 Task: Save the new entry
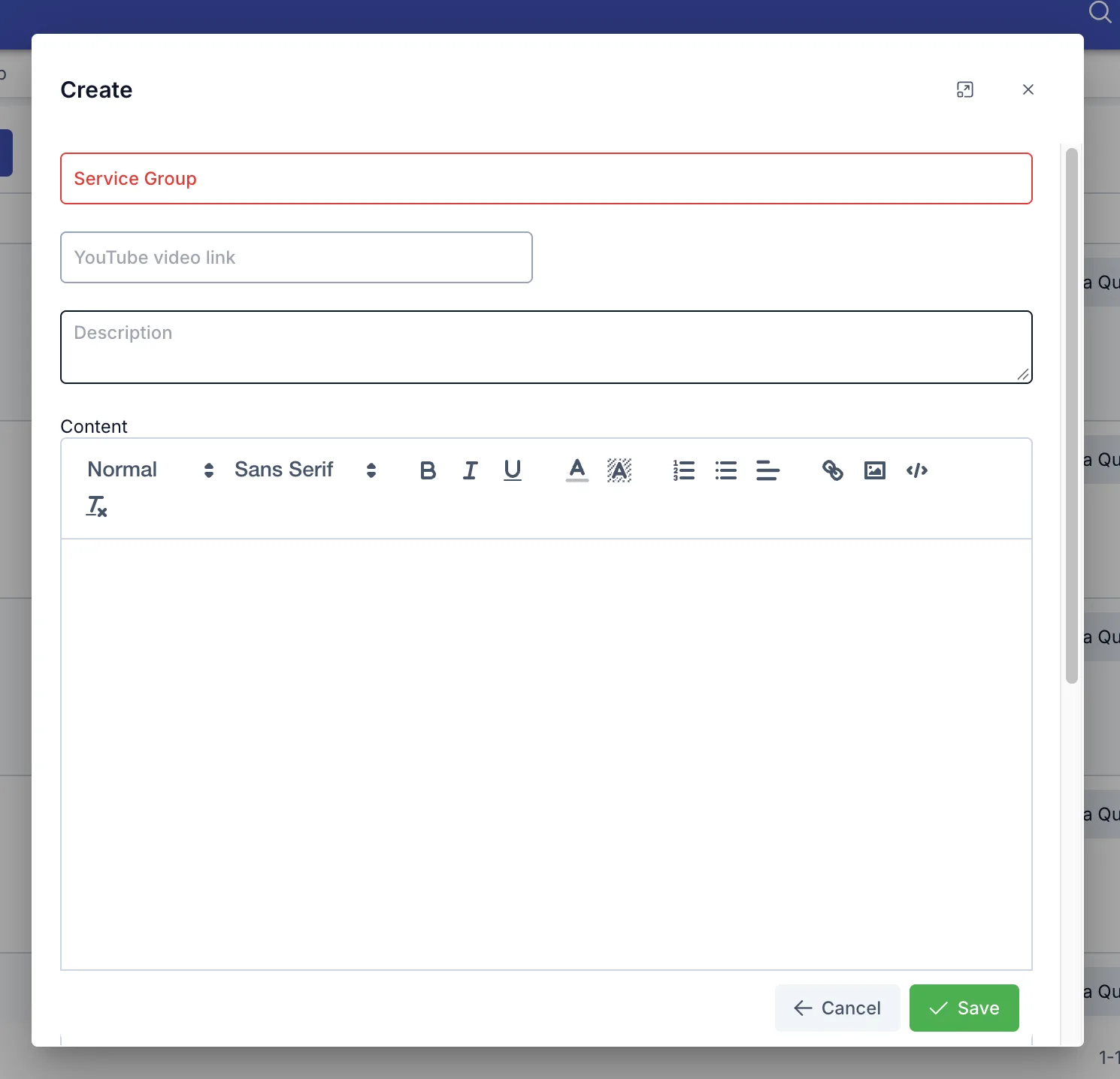(964, 1008)
